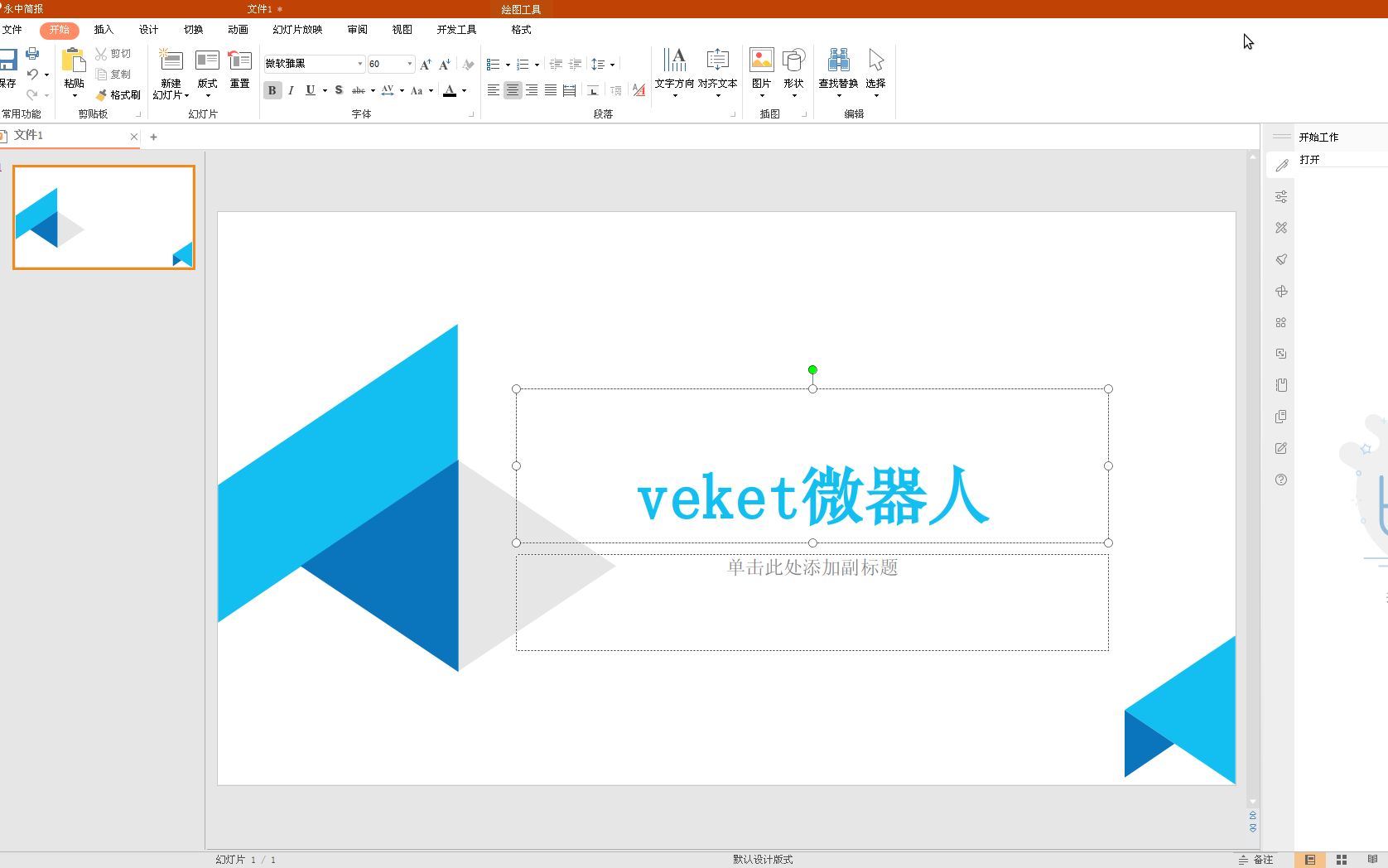1388x868 pixels.
Task: Open the change case Aa dropdown arrow
Action: point(431,91)
